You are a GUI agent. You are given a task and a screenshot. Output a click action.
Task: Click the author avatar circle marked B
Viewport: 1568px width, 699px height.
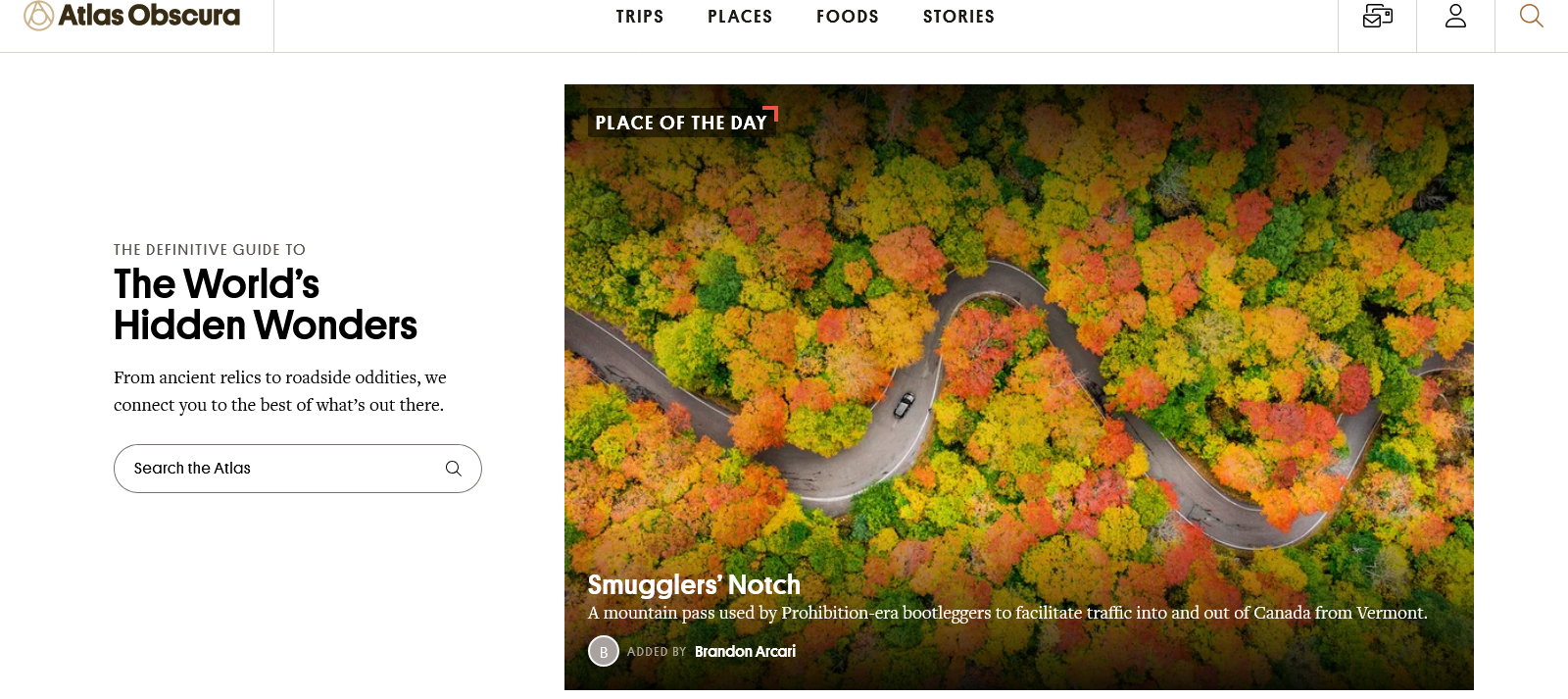pos(604,651)
